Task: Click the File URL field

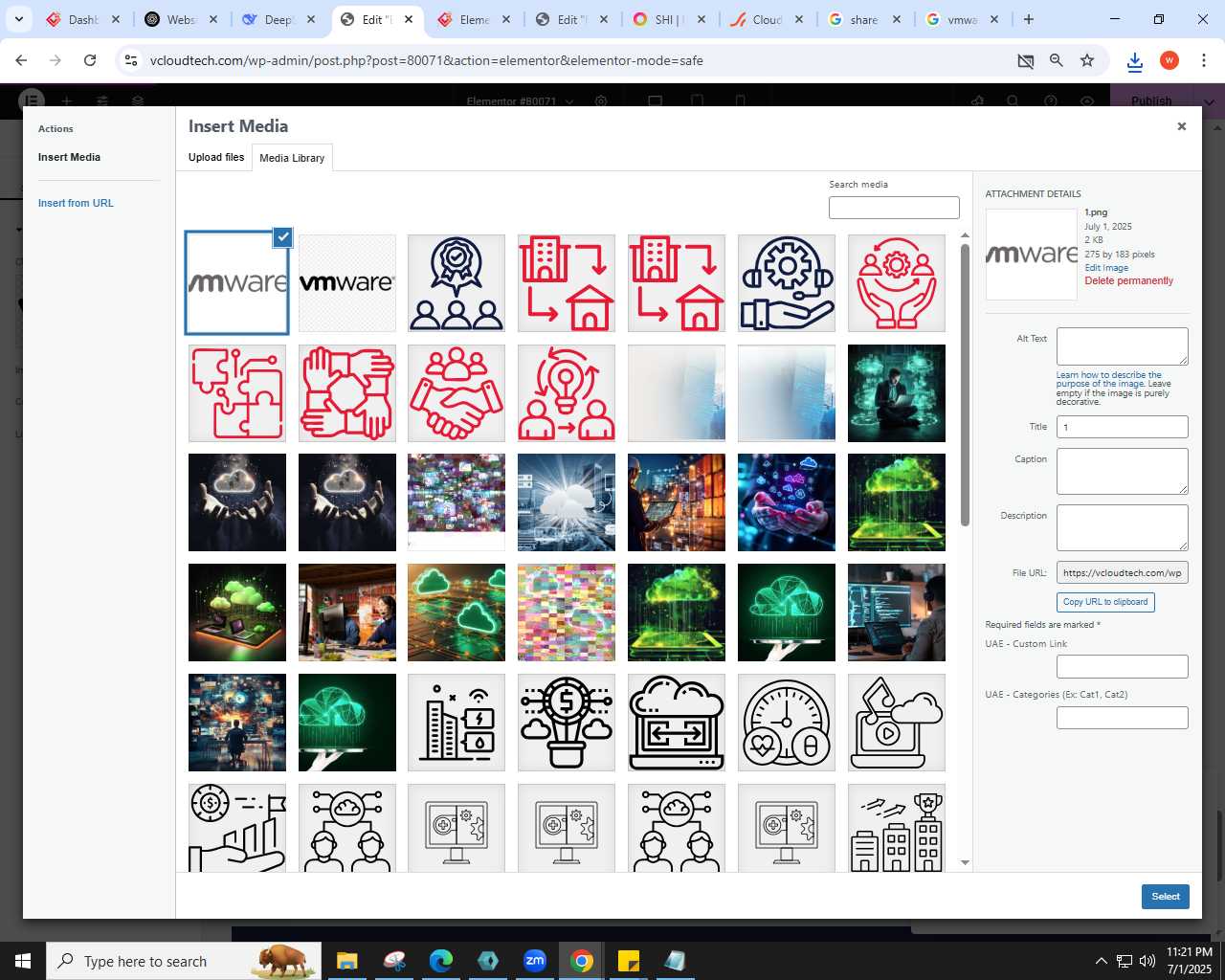Action: pyautogui.click(x=1123, y=572)
